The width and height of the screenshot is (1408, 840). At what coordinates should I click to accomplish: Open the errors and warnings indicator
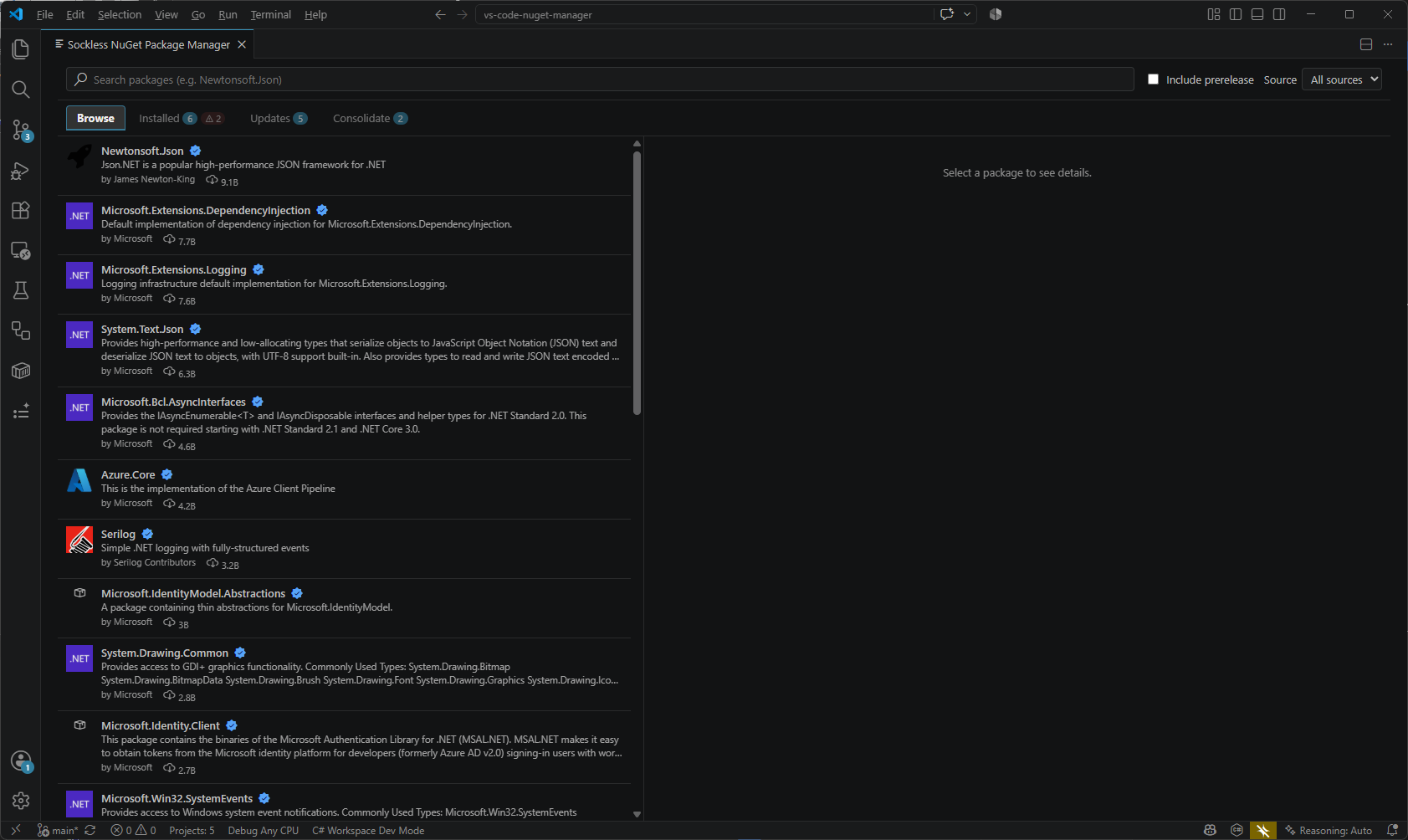134,831
